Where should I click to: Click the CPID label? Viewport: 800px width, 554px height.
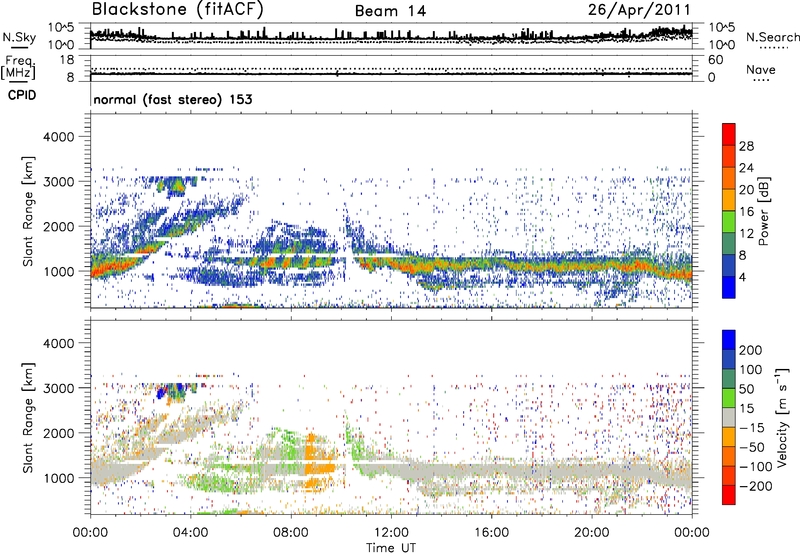(22, 95)
